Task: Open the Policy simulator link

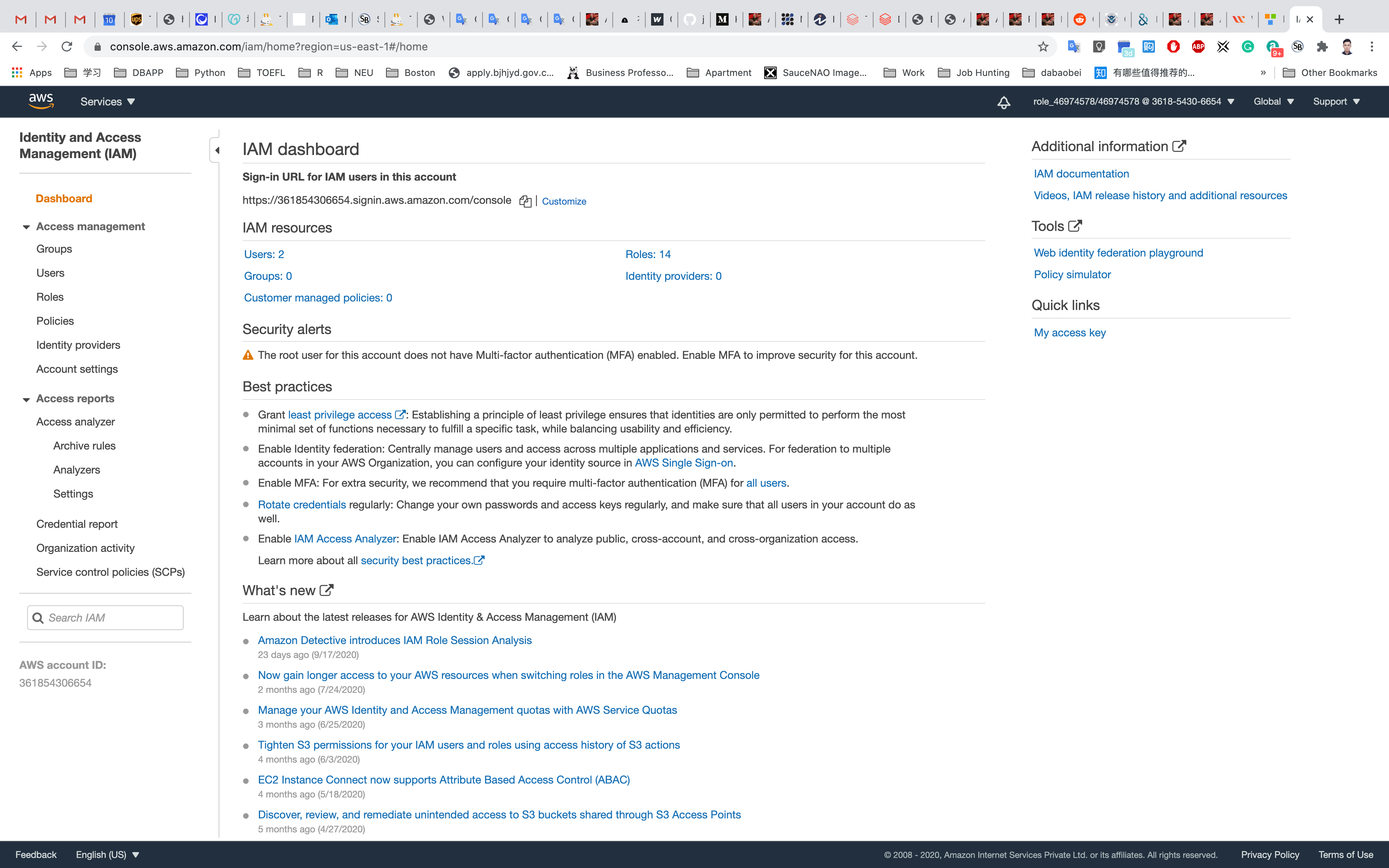Action: coord(1072,274)
